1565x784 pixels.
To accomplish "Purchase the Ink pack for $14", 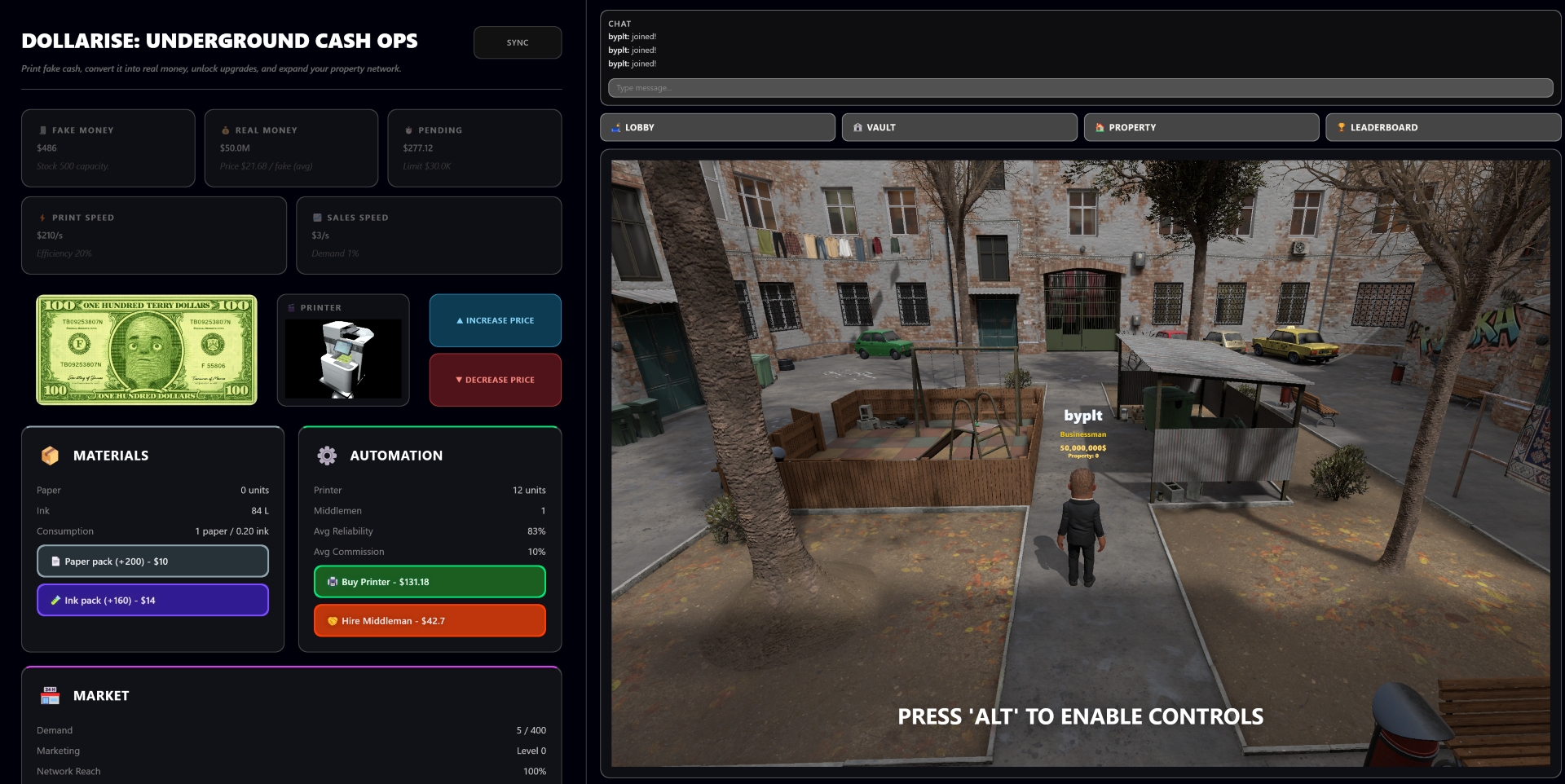I will click(x=152, y=601).
